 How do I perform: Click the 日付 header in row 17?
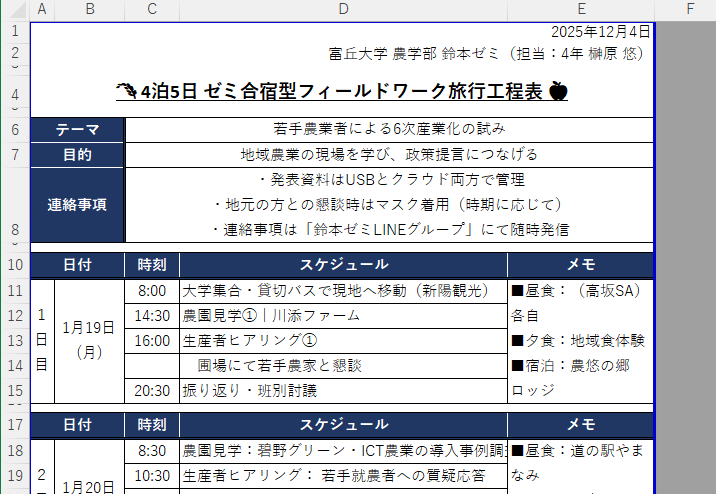(x=77, y=425)
